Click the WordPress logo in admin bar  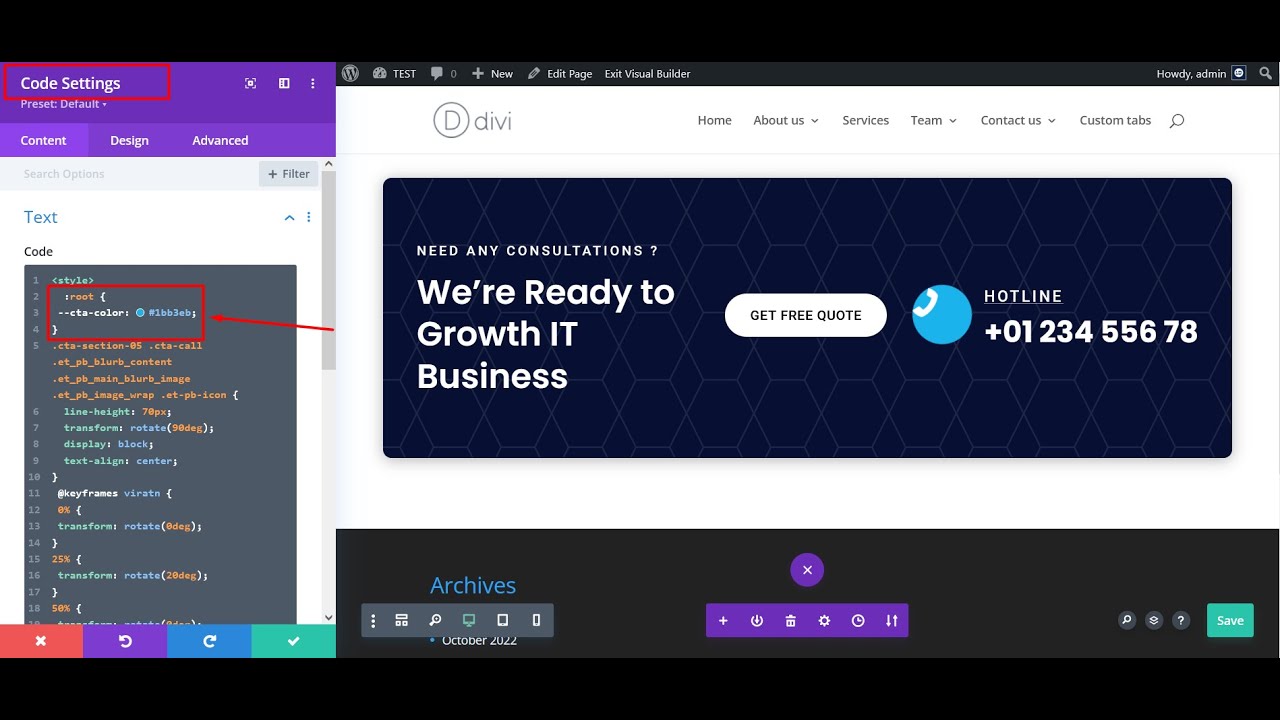click(x=350, y=73)
